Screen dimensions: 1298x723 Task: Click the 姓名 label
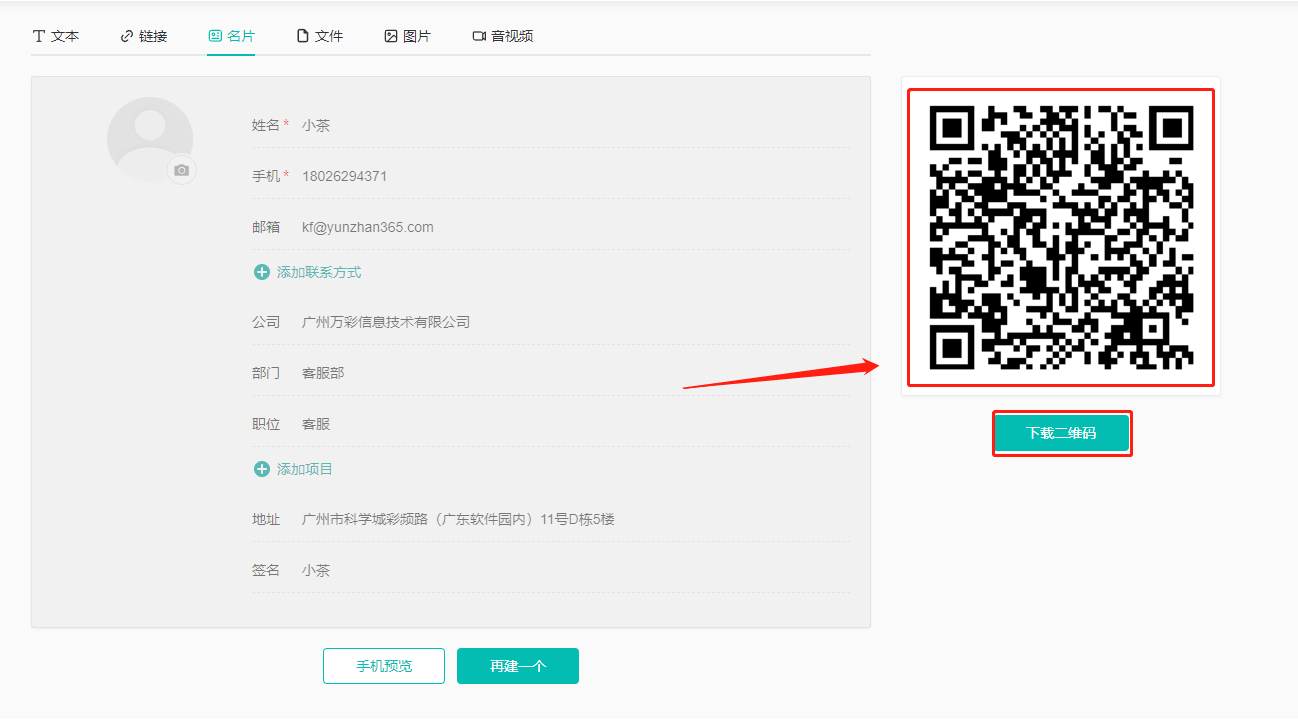(x=266, y=126)
